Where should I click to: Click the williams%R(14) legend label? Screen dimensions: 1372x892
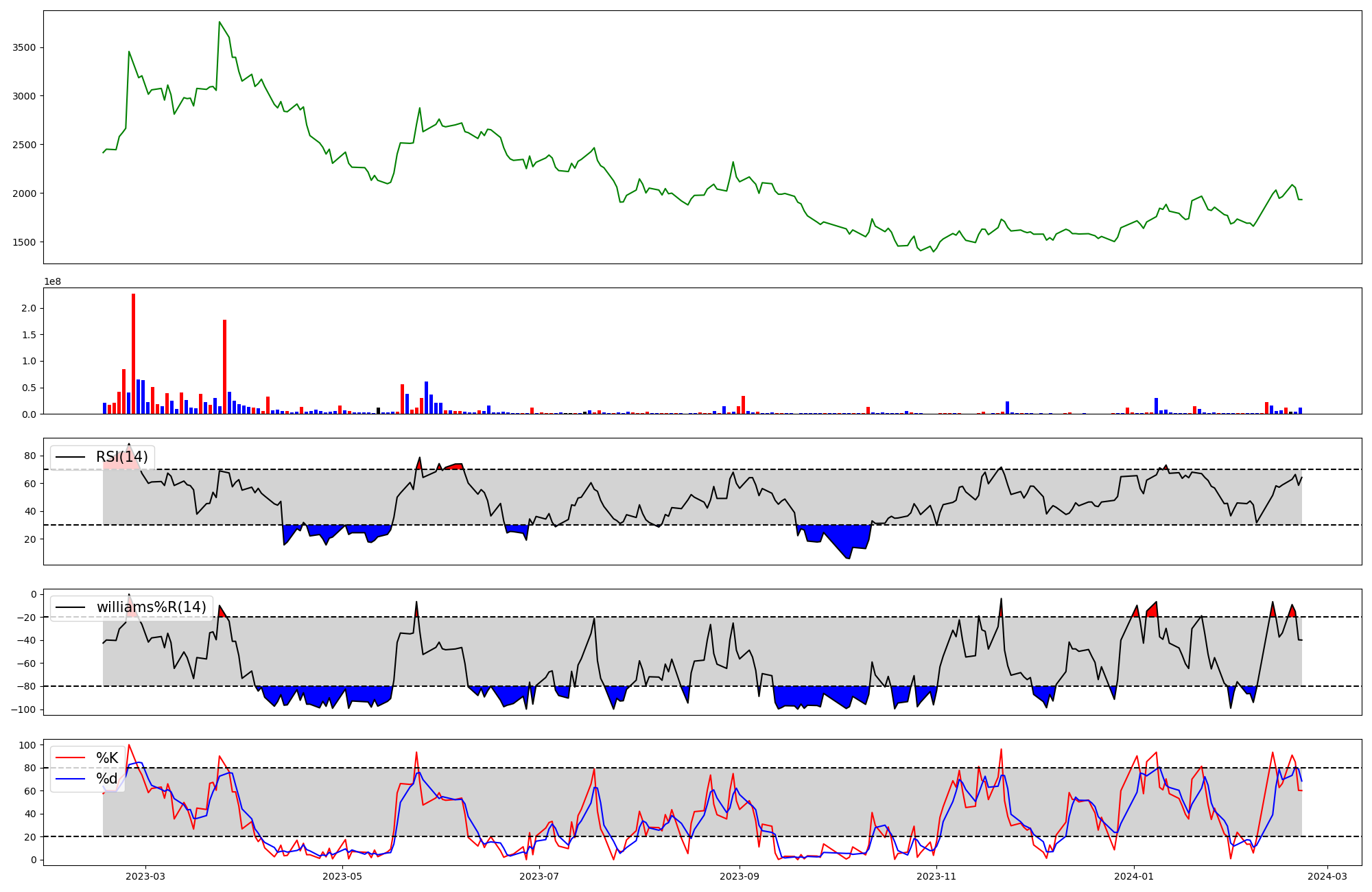[x=151, y=607]
